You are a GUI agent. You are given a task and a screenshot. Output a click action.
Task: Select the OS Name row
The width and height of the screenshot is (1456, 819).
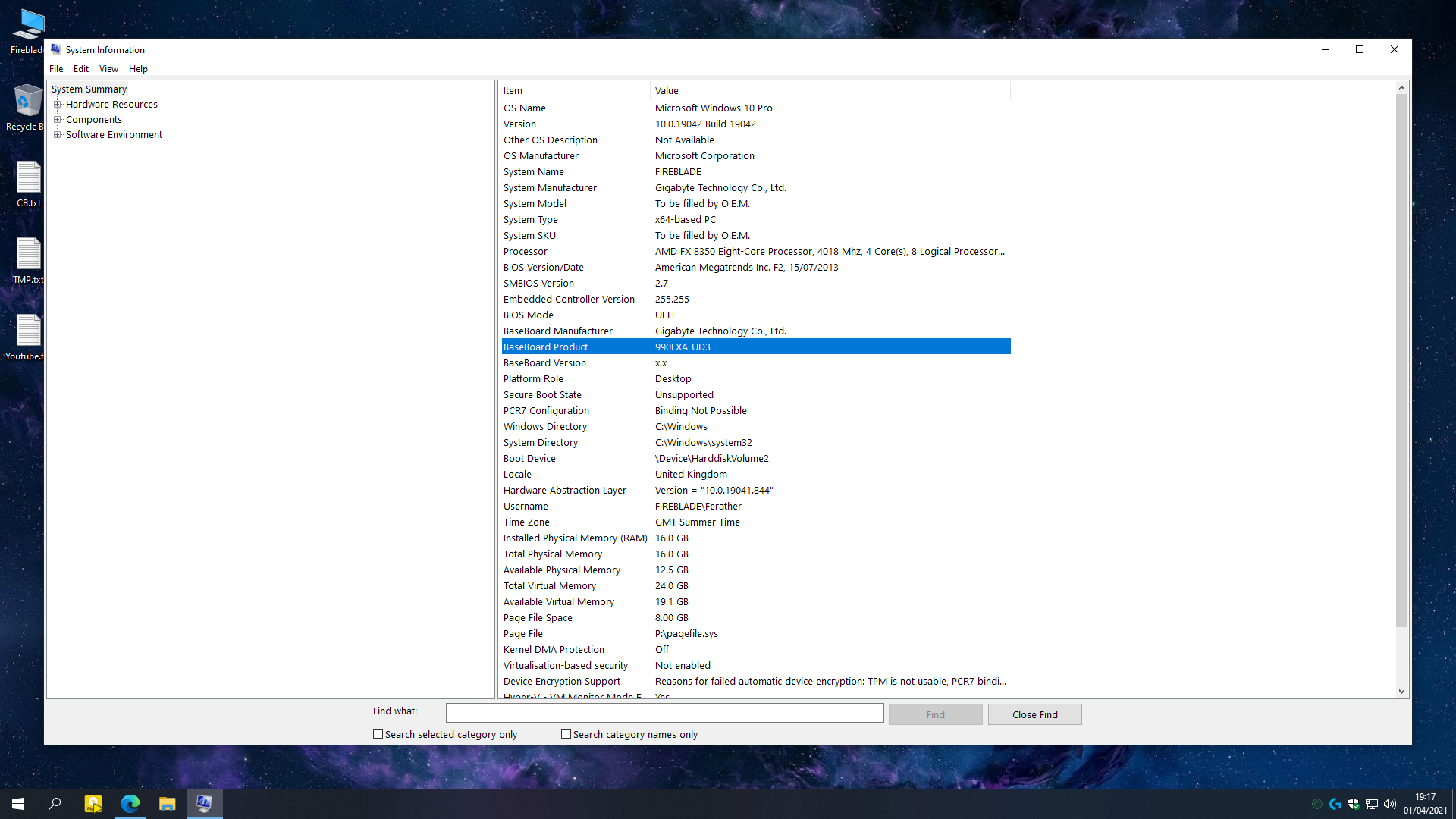756,108
